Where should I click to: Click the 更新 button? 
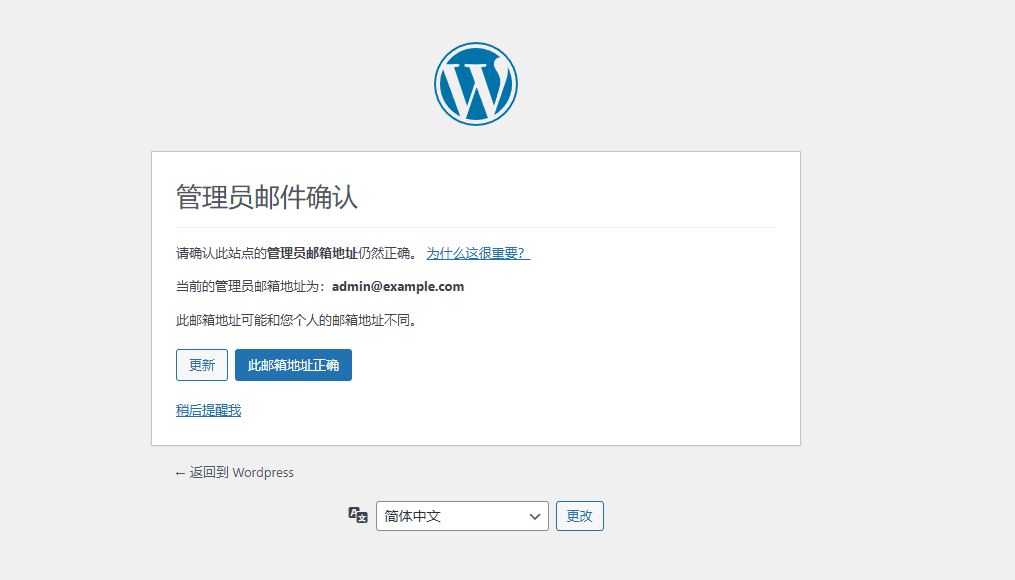coord(202,365)
